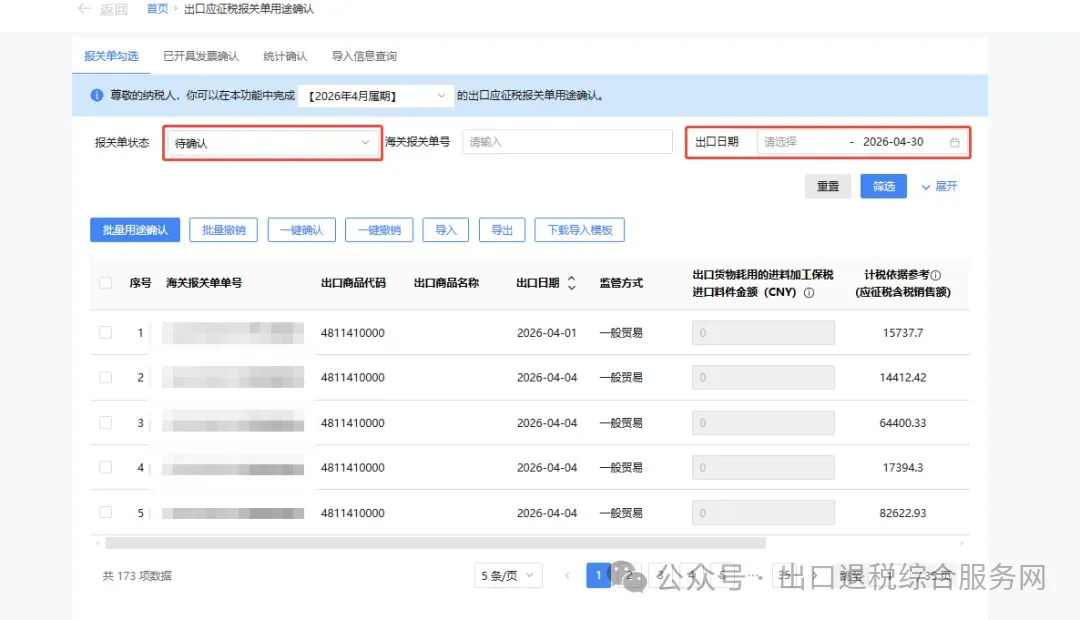Switch to the 已开具发票确认 tab
Viewport: 1080px width, 620px height.
tap(200, 56)
